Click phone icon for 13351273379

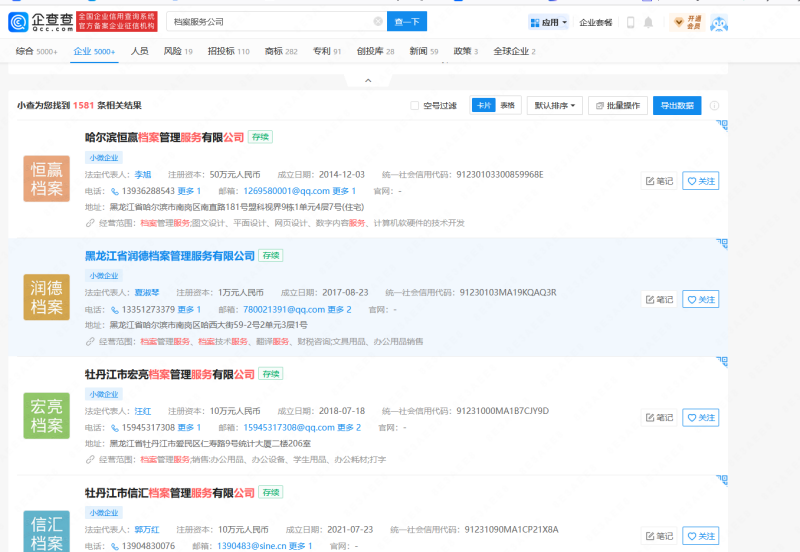point(115,310)
